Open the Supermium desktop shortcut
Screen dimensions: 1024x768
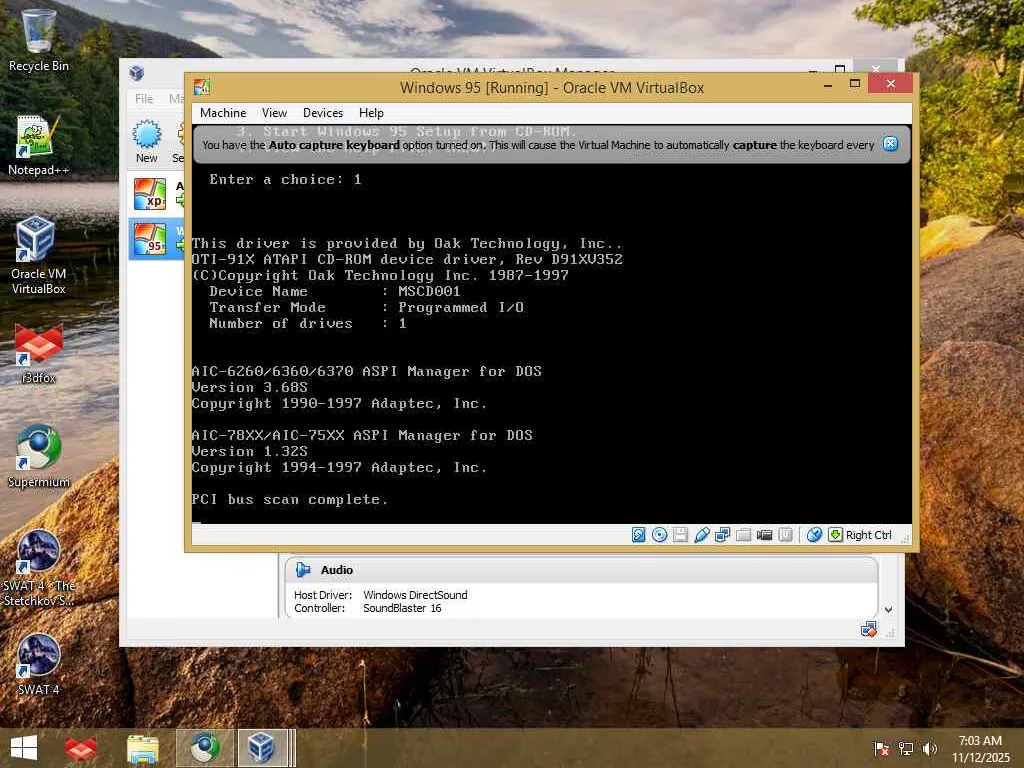(39, 456)
